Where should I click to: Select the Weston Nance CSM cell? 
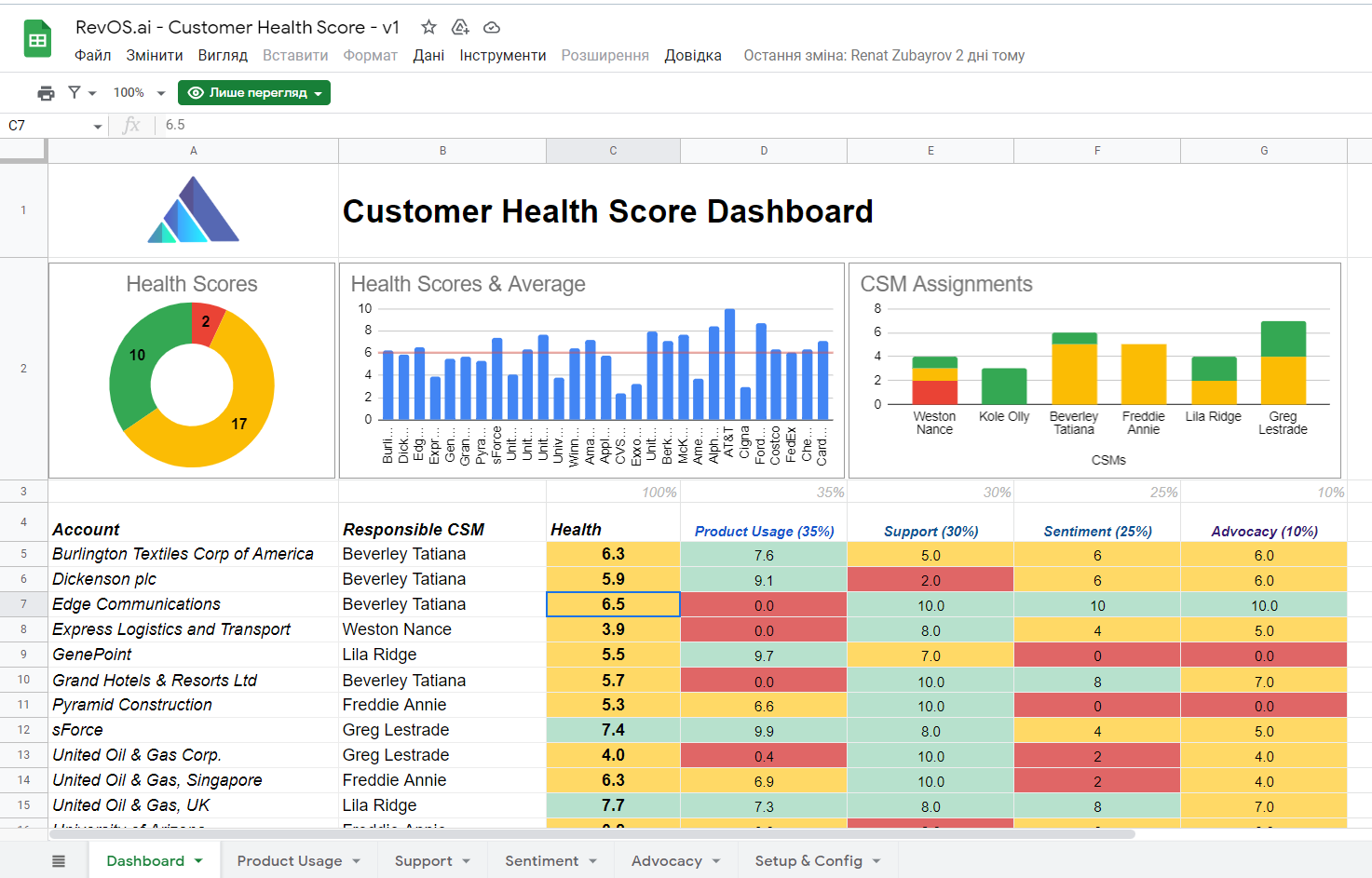pos(442,629)
